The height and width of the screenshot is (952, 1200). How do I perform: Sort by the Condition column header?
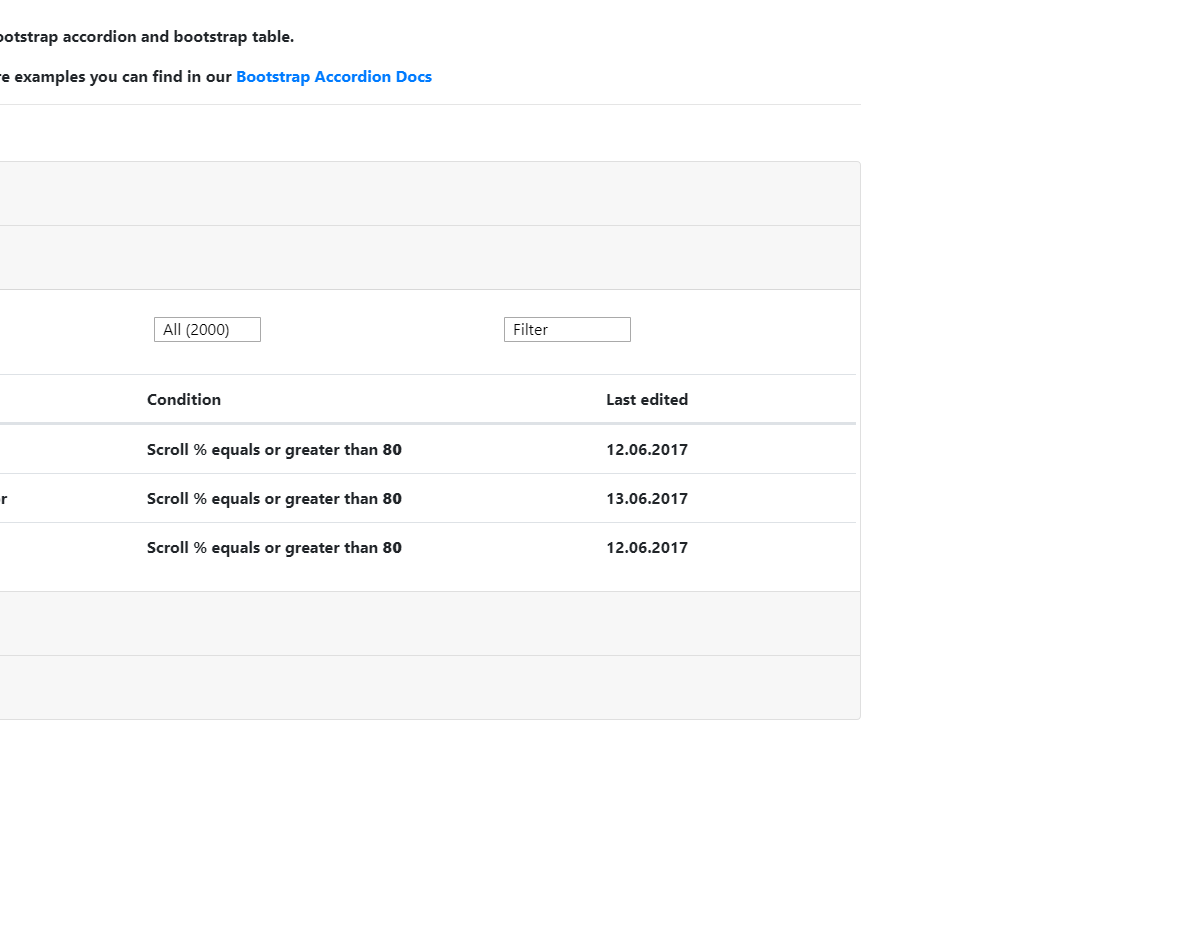[184, 400]
